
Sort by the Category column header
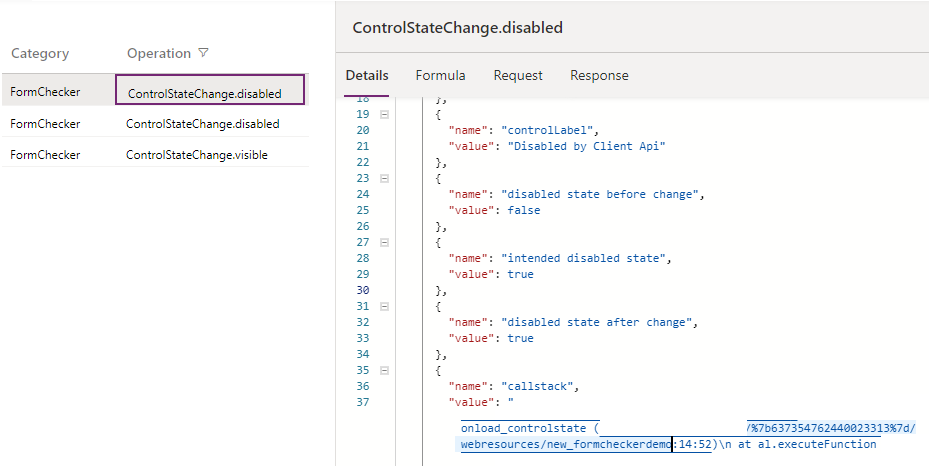40,53
